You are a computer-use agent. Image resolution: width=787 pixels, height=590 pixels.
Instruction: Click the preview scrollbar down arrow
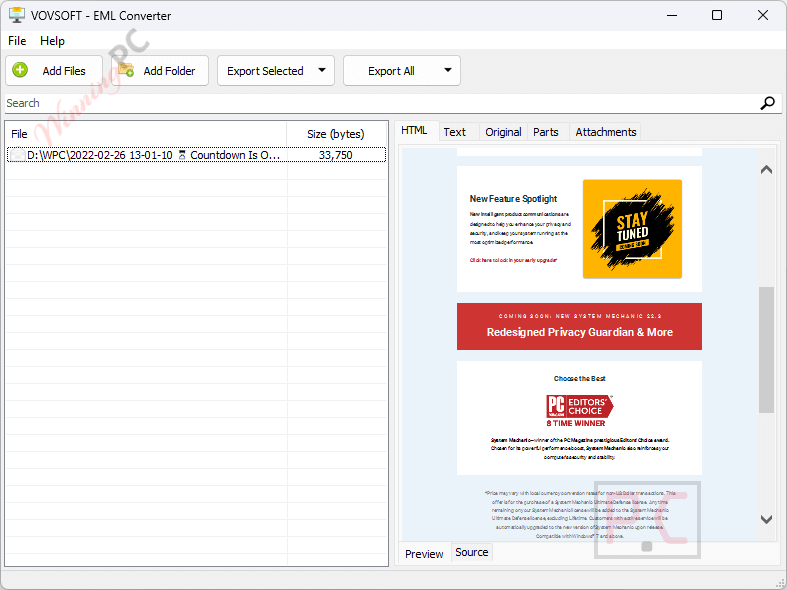coord(766,519)
